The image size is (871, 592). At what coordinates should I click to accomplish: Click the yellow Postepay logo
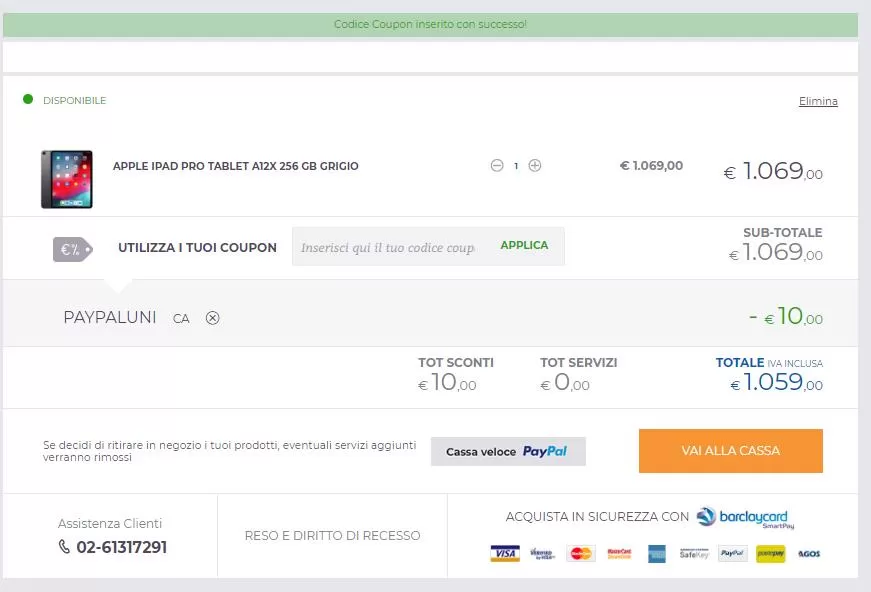pos(770,554)
